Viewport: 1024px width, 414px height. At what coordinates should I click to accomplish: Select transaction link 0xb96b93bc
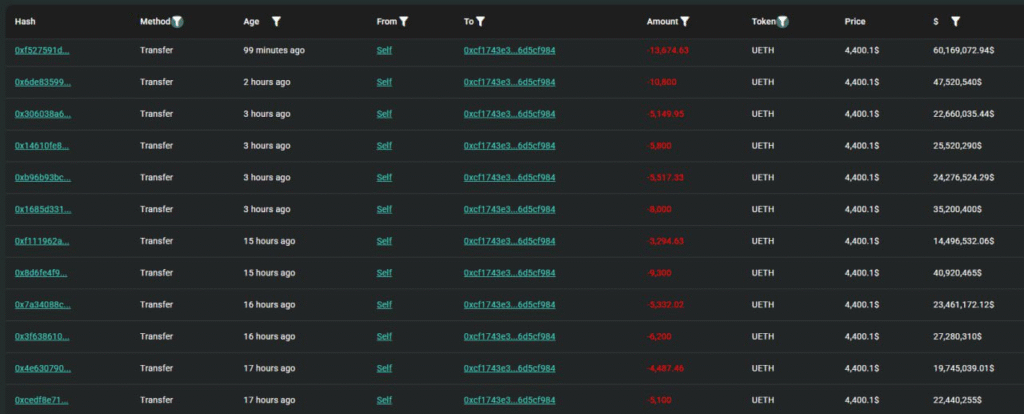coord(42,178)
